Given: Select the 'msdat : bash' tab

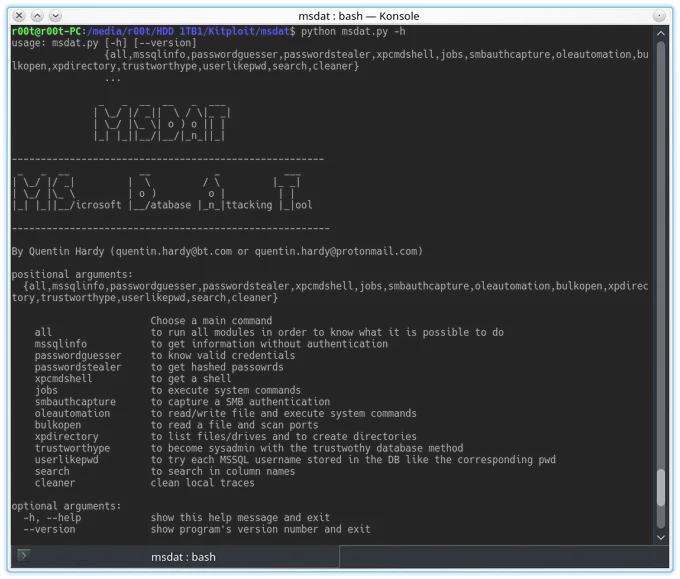Looking at the screenshot, I should click(183, 557).
